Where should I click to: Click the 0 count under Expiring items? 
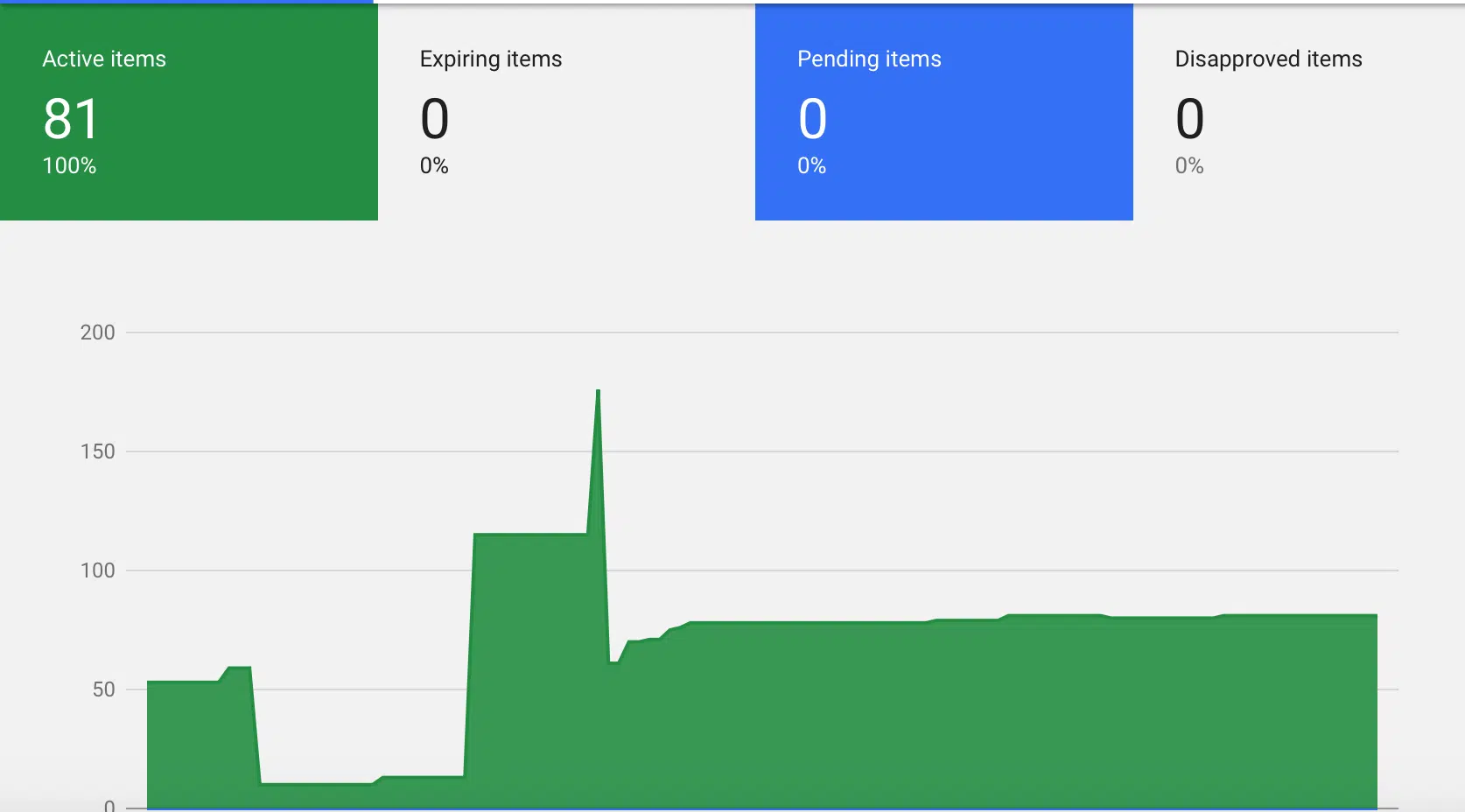tap(435, 119)
